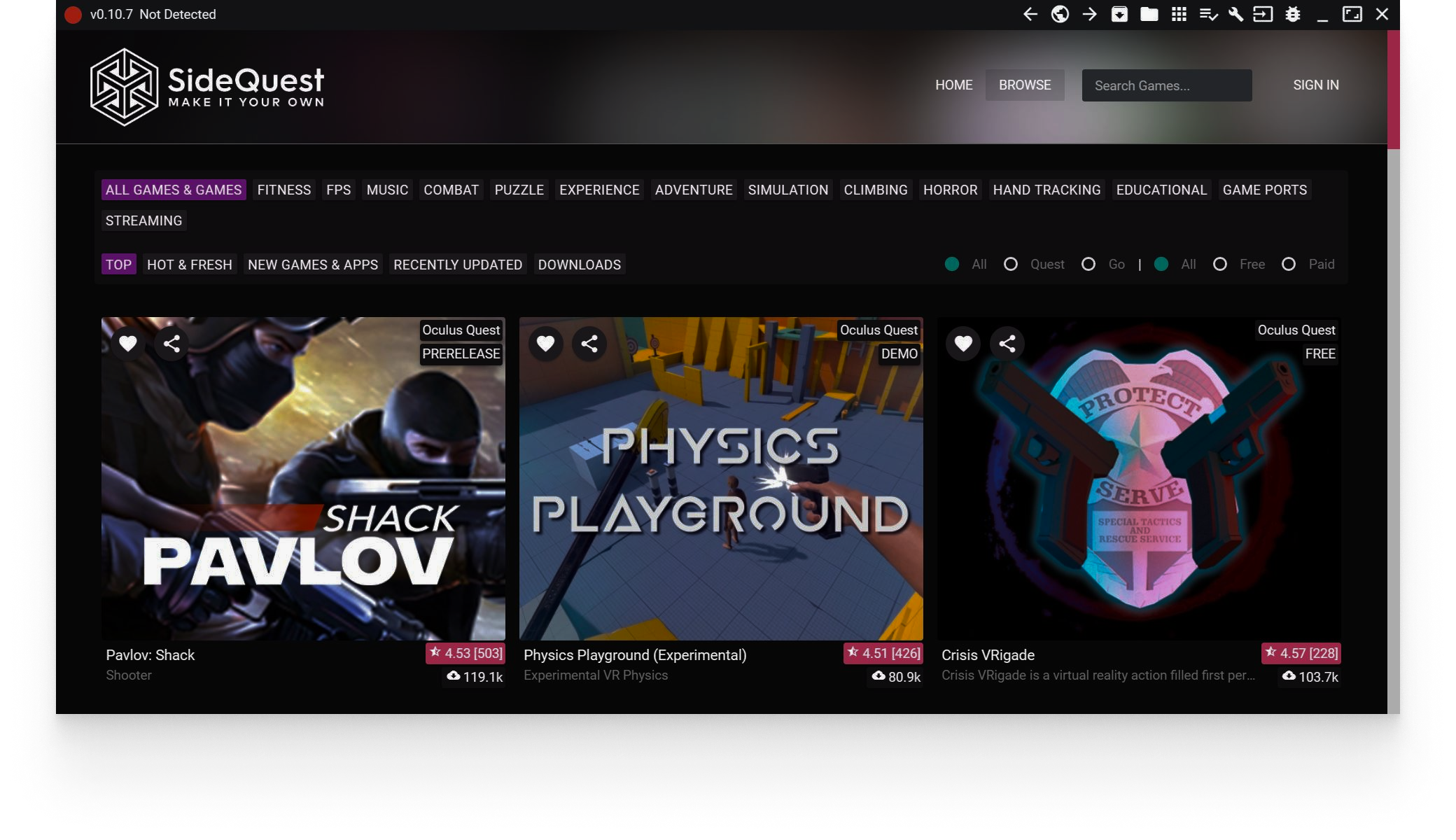Select the All devices radio button

(x=952, y=264)
